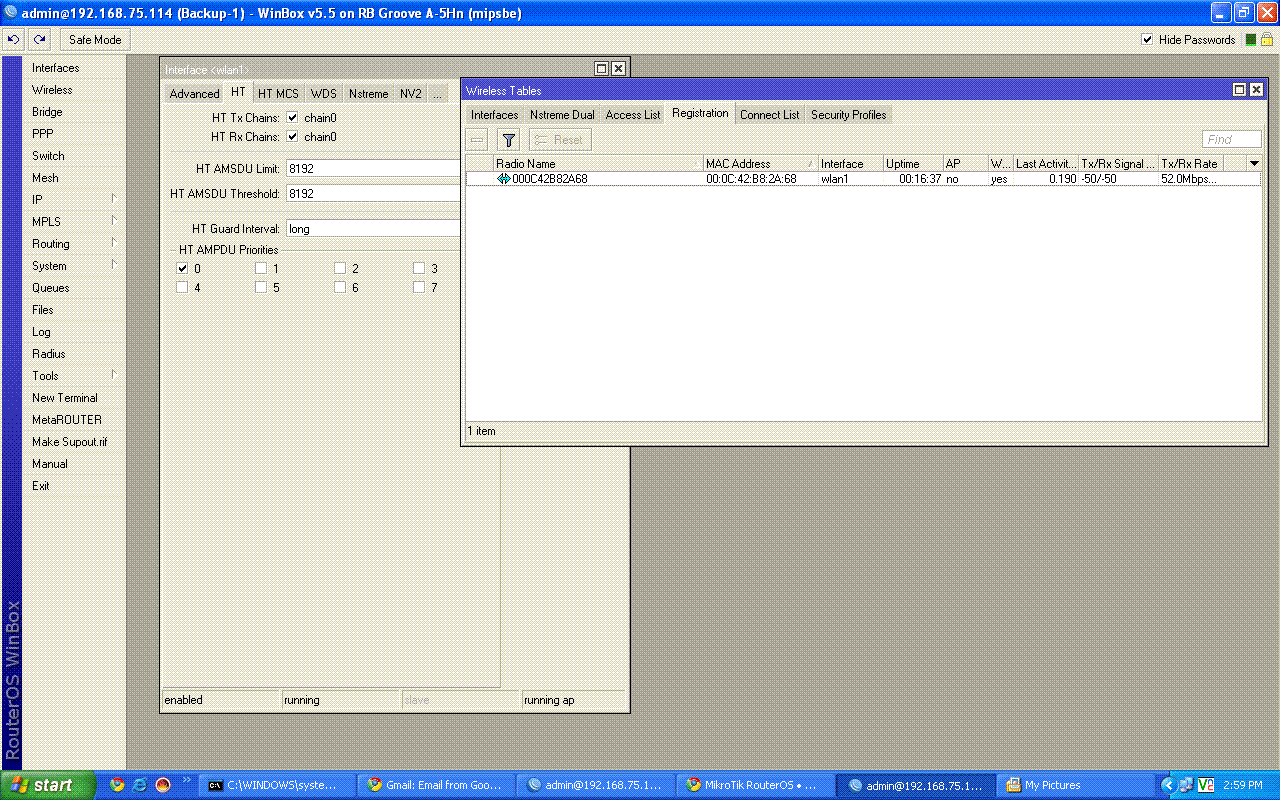
Task: Click the Redo arrow icon in WinBox toolbar
Action: pos(39,40)
